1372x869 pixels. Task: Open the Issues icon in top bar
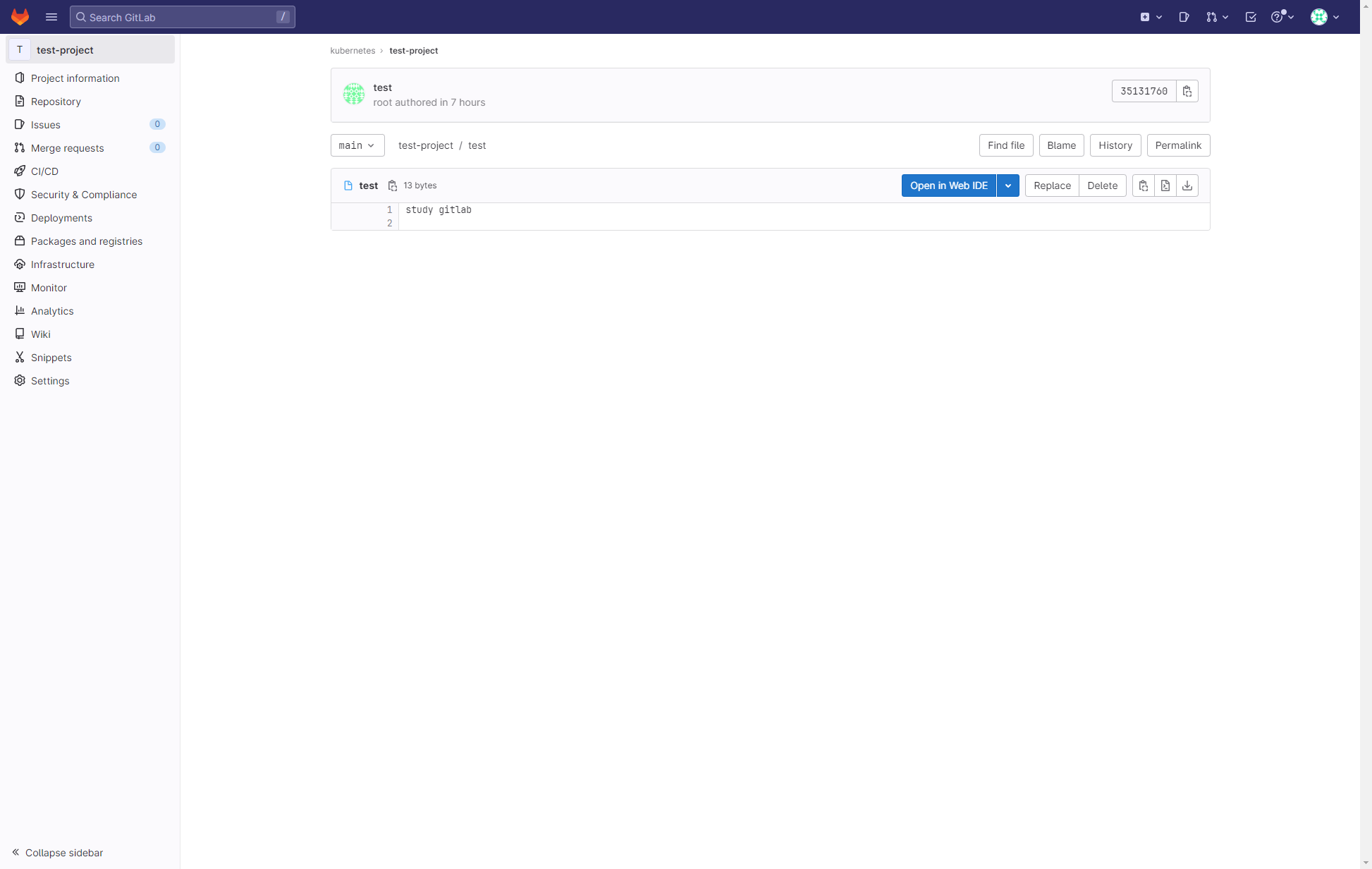1184,17
